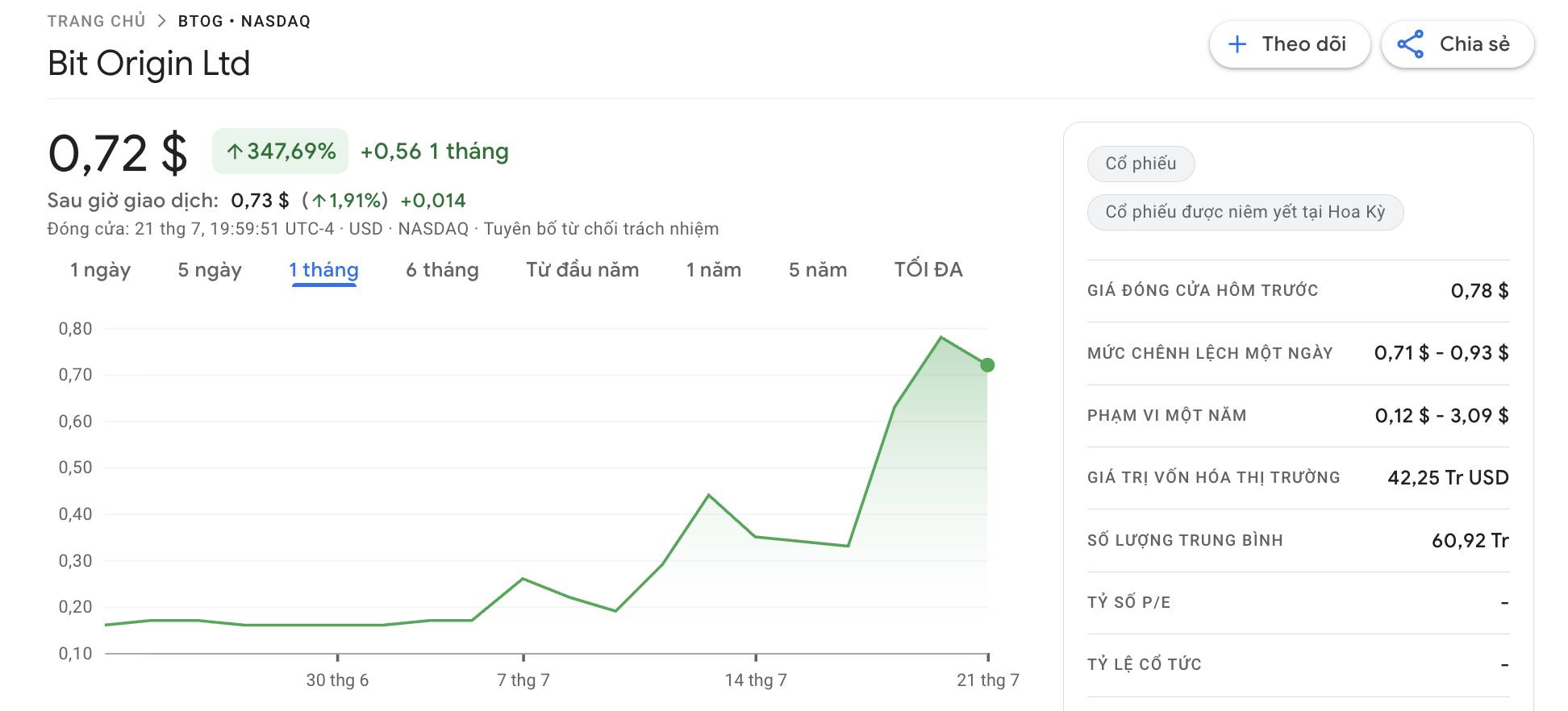Click the BTOG • NASDAQ breadcrumb

click(x=244, y=21)
